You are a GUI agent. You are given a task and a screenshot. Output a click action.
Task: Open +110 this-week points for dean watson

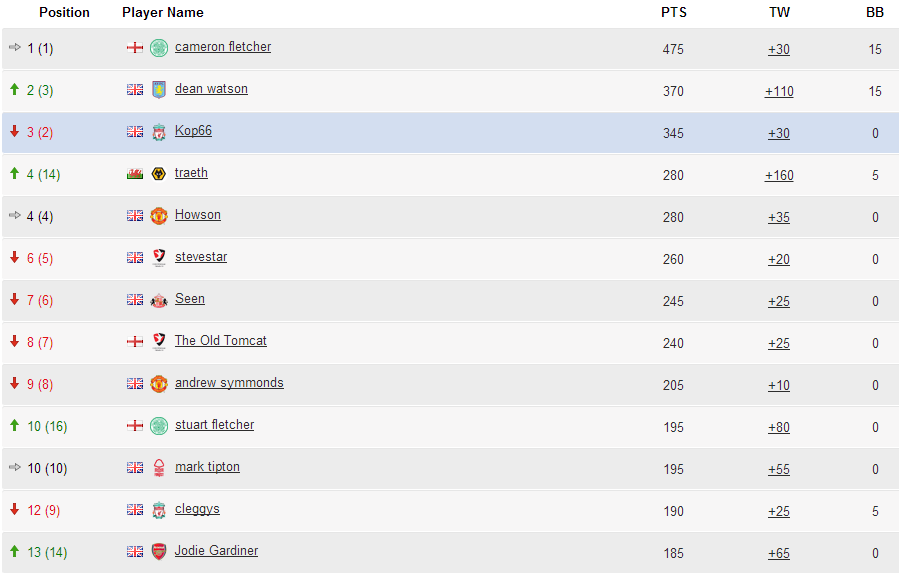779,91
